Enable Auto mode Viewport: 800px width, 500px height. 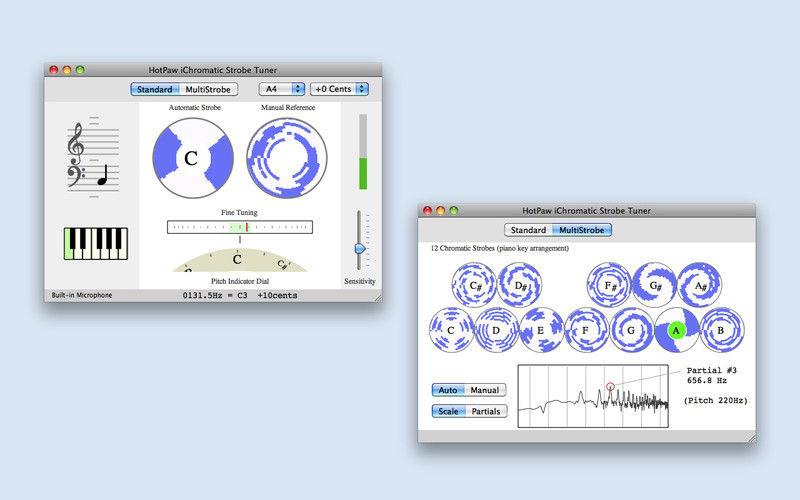point(448,390)
